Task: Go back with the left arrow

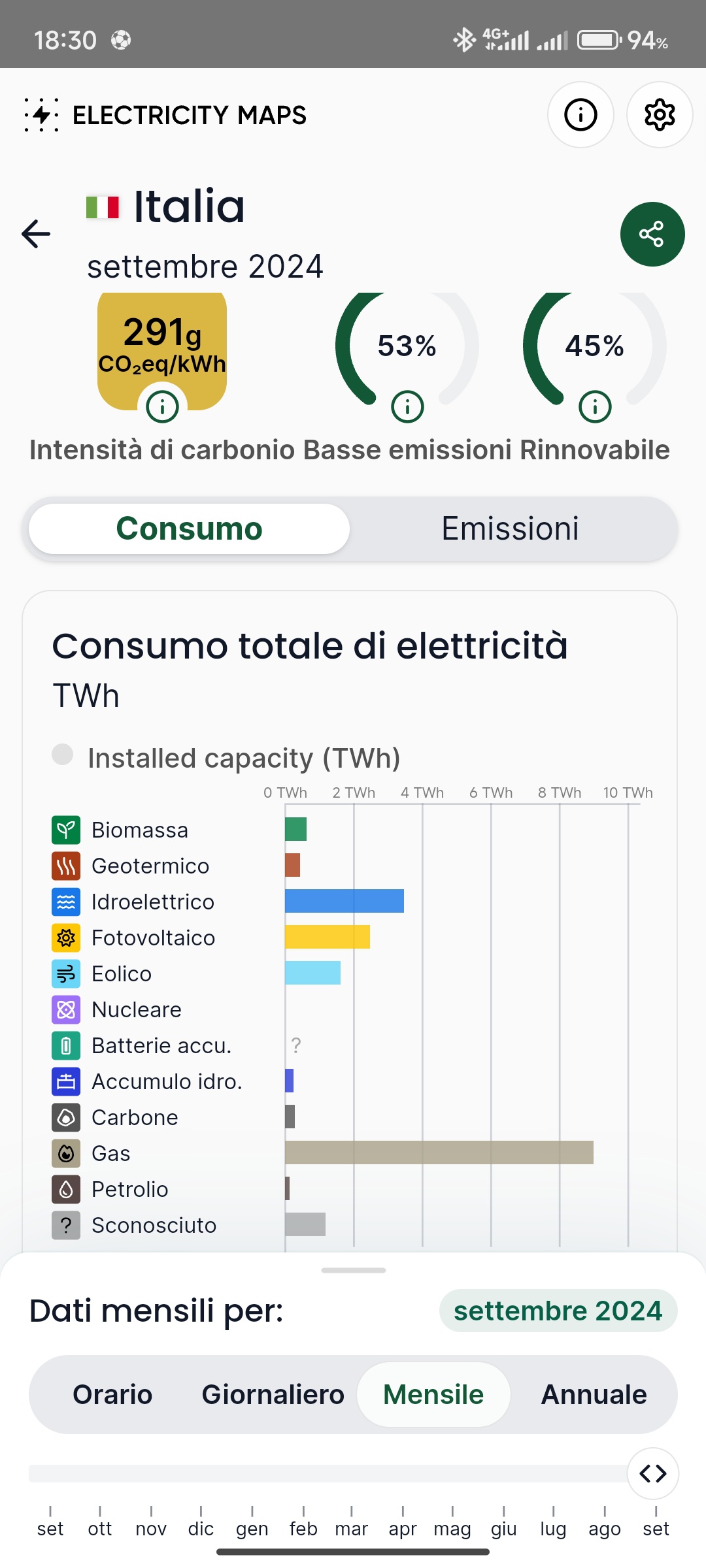Action: [36, 234]
